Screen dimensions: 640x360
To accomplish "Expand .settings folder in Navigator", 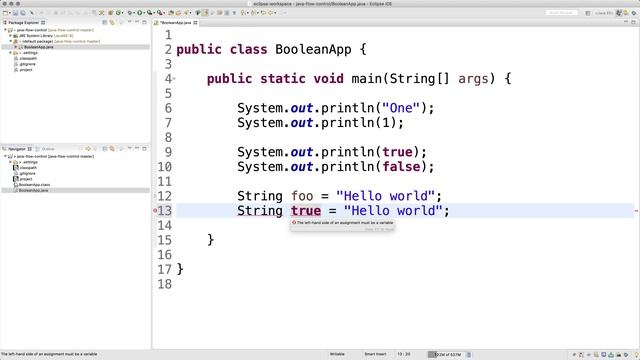I will point(11,162).
